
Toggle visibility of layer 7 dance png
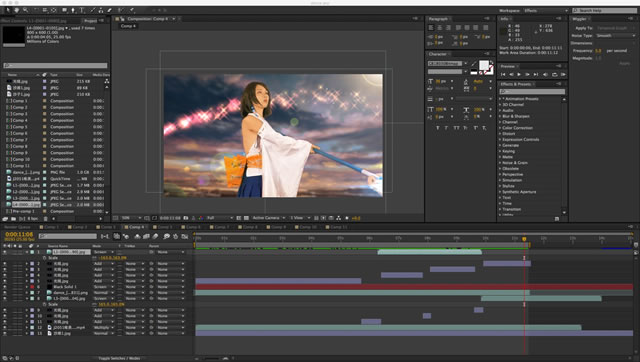pyautogui.click(x=5, y=293)
